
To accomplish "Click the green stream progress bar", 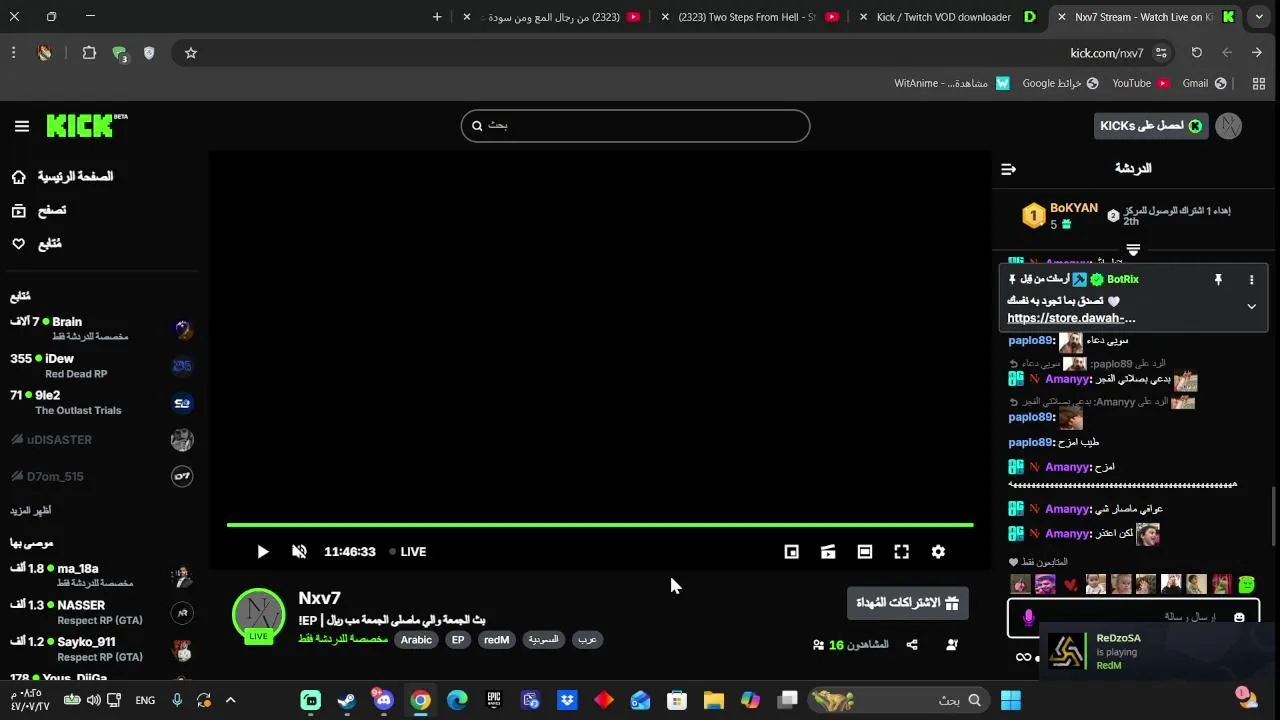I will click(x=600, y=524).
